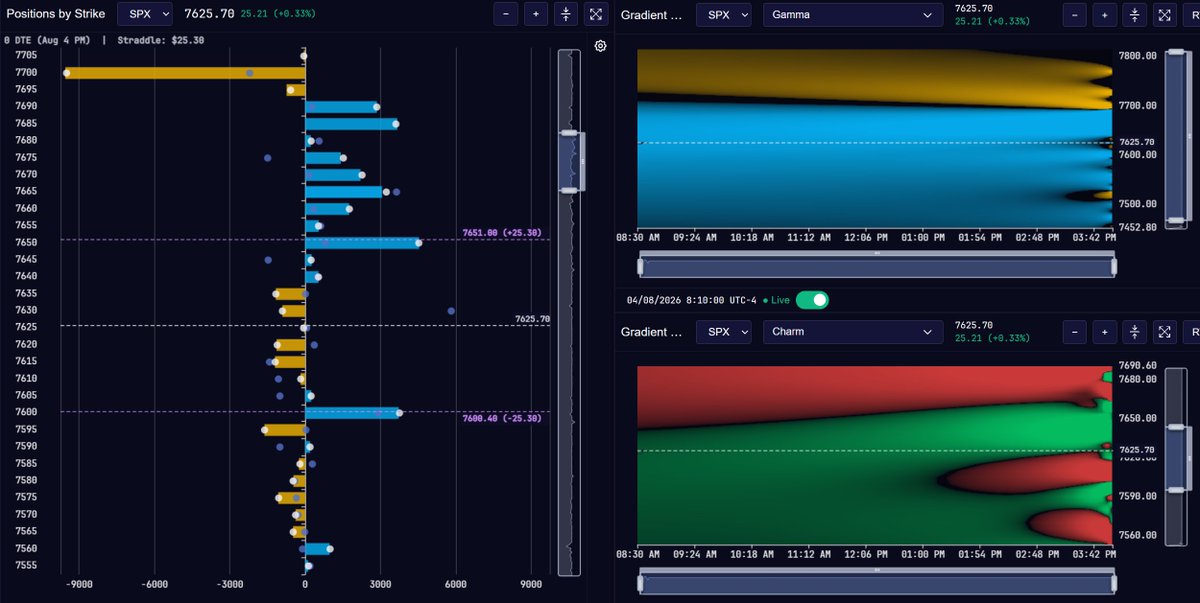Expand Charm gradient panel to fullscreen
Viewport: 1200px width, 603px height.
(x=1164, y=332)
